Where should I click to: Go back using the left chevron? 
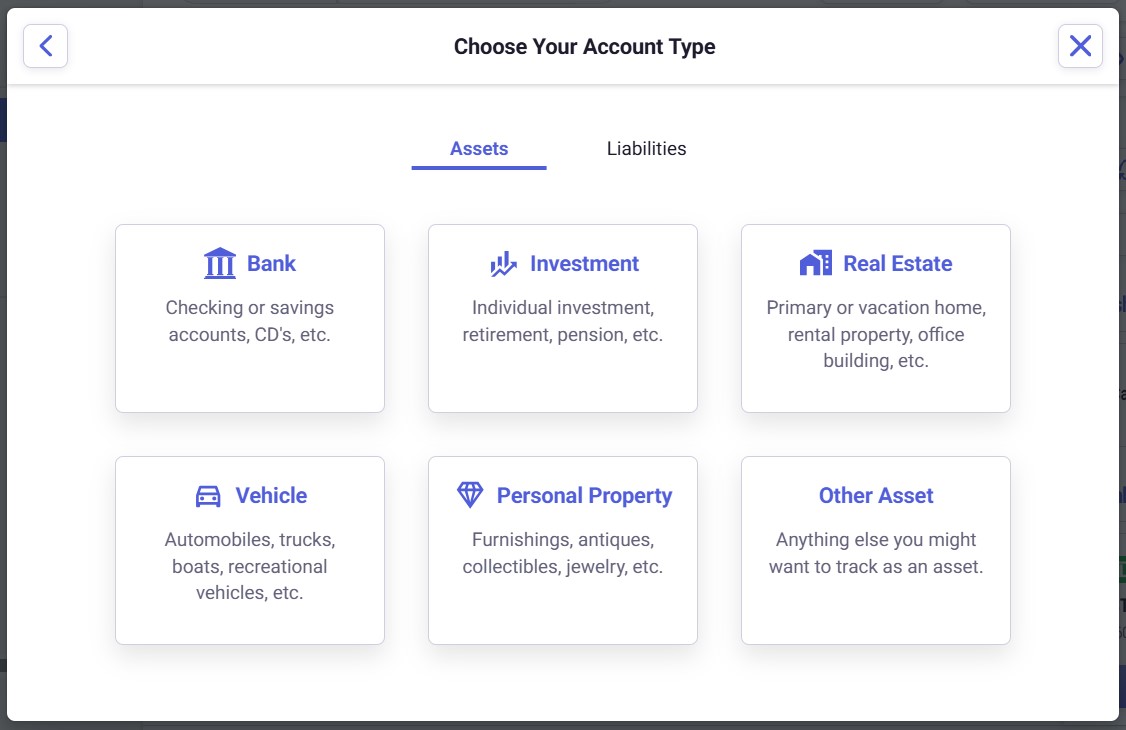pos(45,46)
